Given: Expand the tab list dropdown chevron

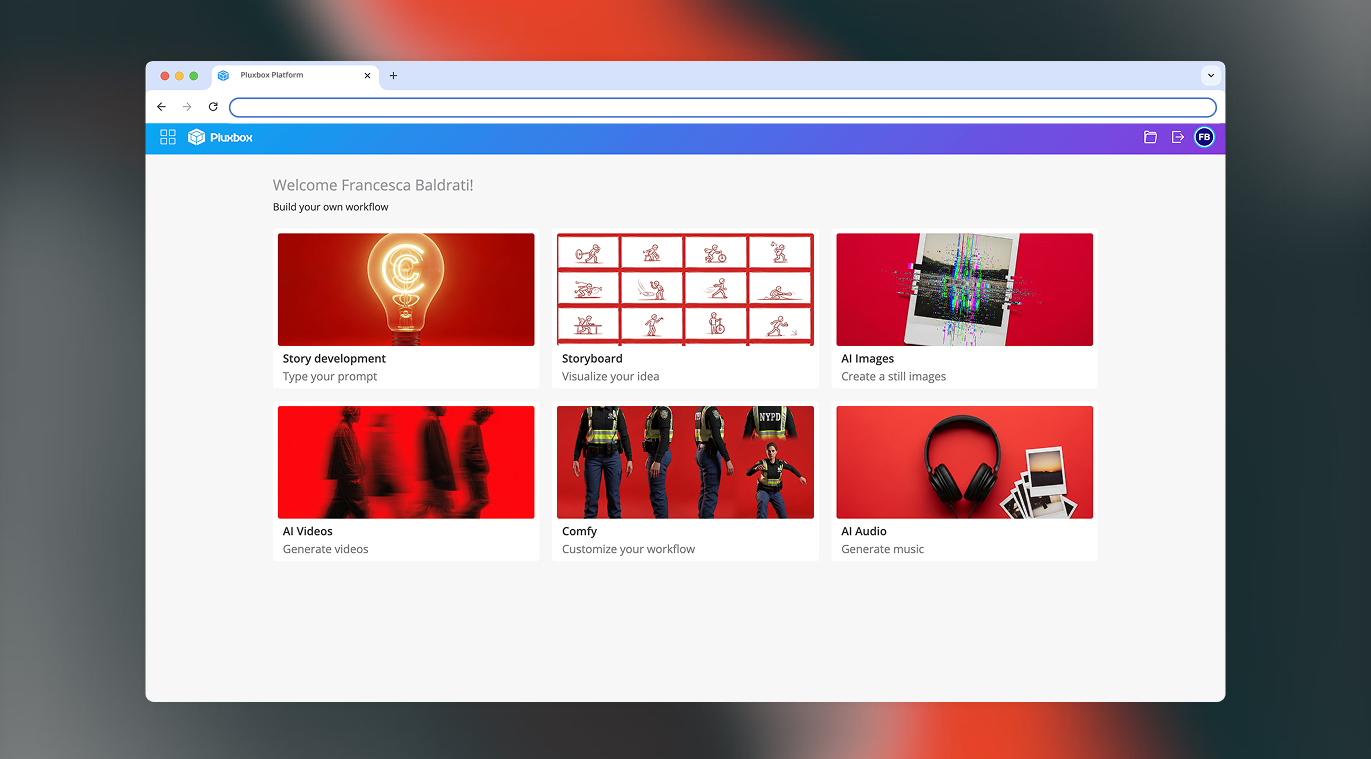Looking at the screenshot, I should tap(1210, 76).
